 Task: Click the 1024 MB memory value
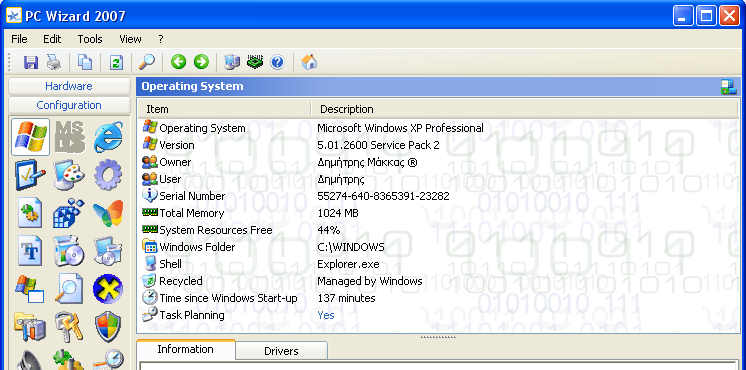click(338, 213)
